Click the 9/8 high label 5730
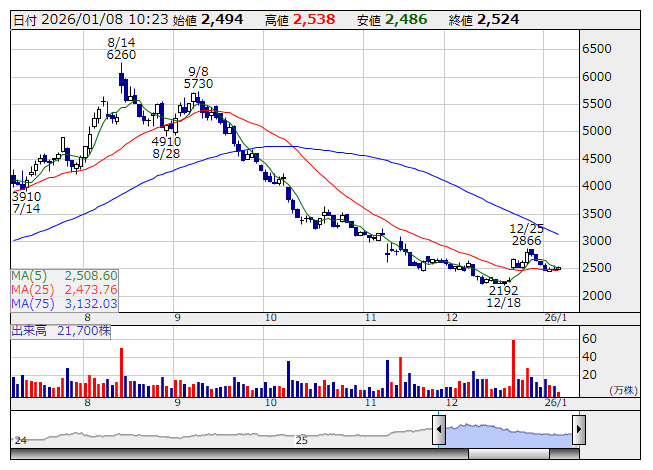Screen dimensions: 653x470 200,85
